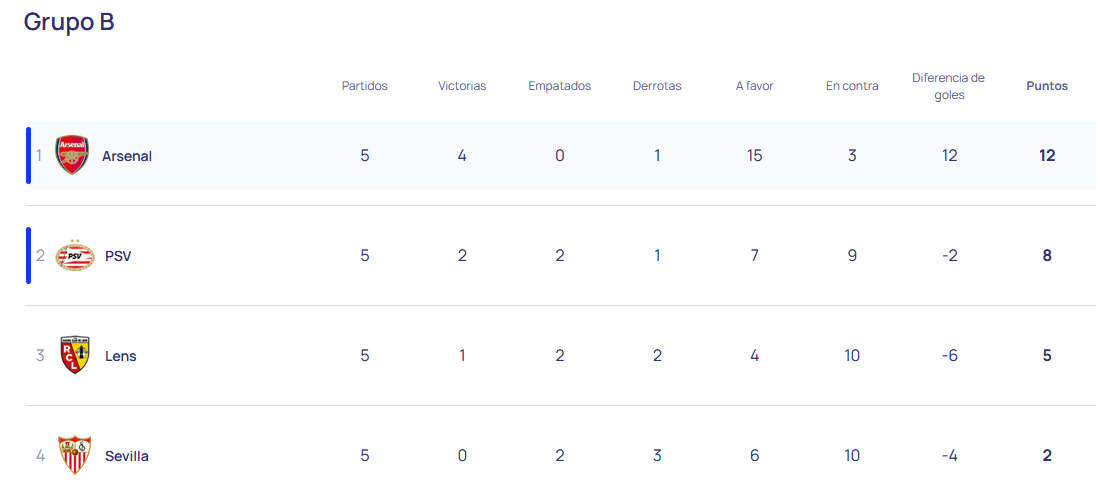
Task: Open the Sevilla team name
Action: point(127,456)
